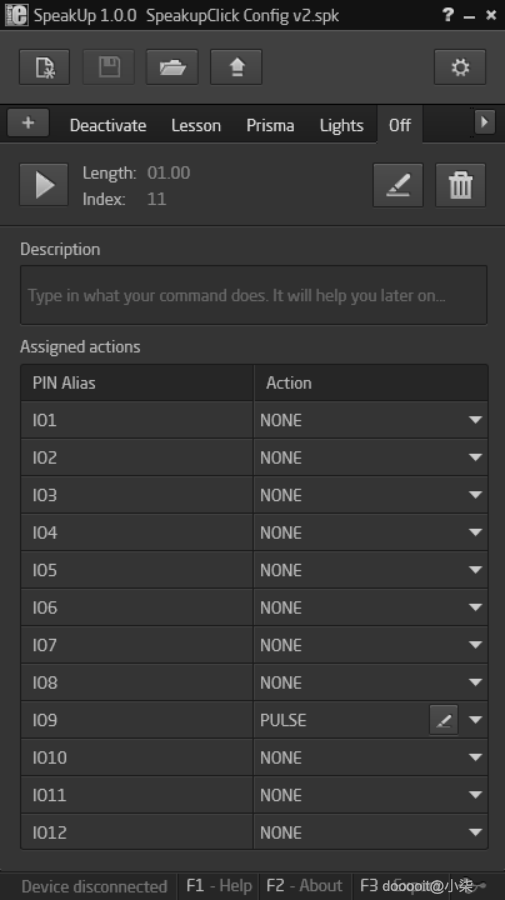Delete the command with the trash icon
Screen dimensions: 505x900
click(x=460, y=185)
